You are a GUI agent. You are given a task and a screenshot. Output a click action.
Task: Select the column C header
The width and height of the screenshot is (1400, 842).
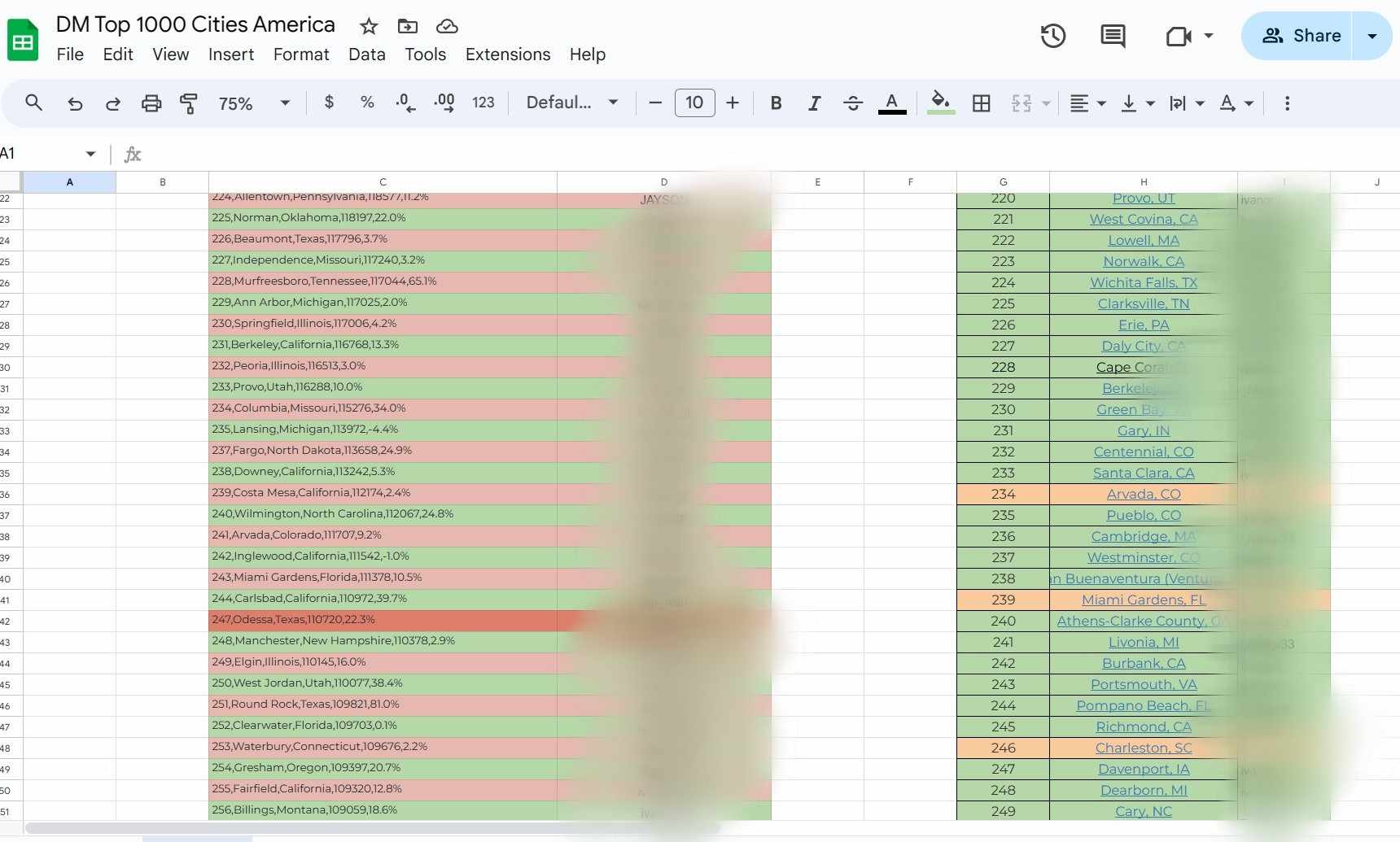point(383,182)
